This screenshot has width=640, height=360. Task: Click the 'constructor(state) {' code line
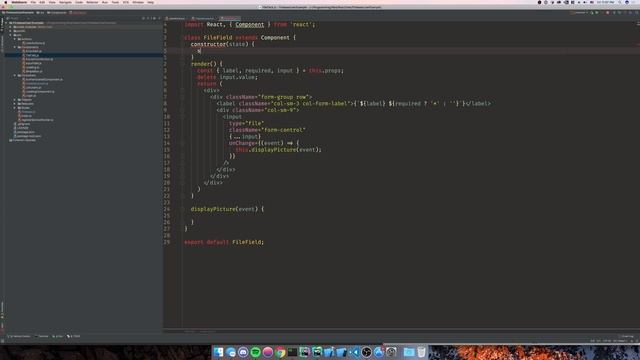pos(222,44)
